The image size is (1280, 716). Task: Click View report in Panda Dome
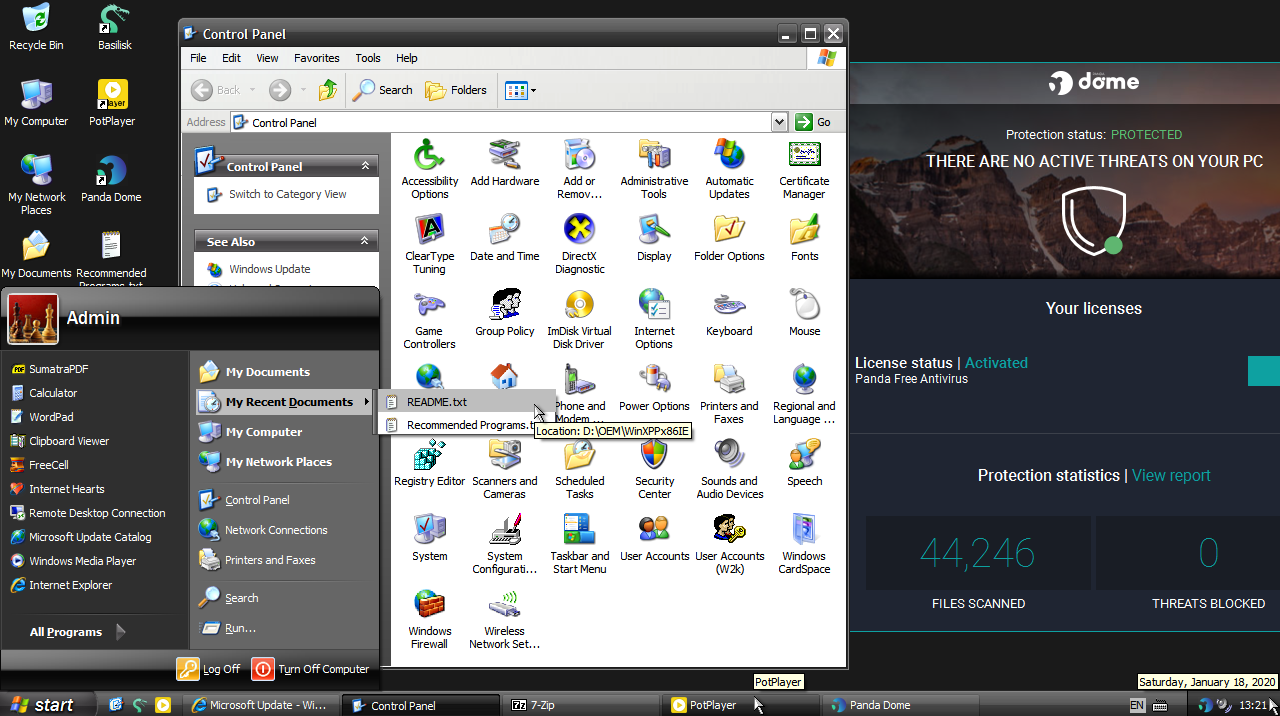pyautogui.click(x=1171, y=475)
